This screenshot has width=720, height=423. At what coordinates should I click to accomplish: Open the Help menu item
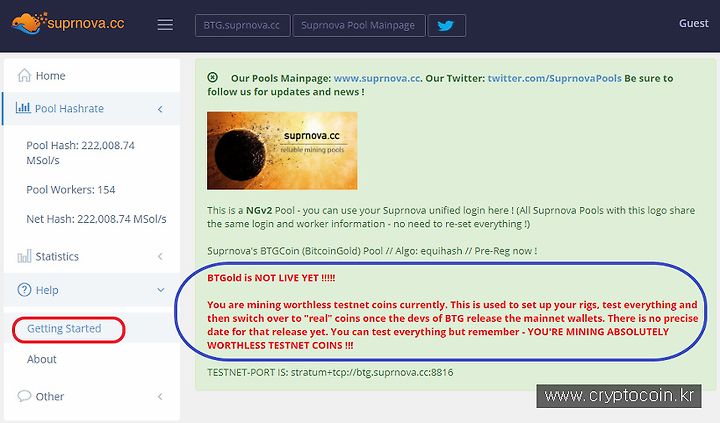coord(92,290)
